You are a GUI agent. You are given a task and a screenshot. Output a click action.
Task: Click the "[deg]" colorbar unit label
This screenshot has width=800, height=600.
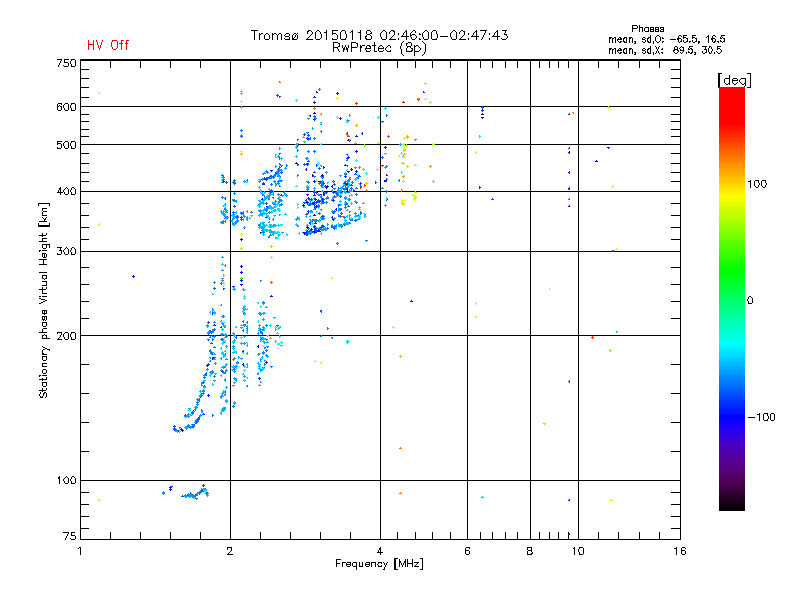[734, 80]
